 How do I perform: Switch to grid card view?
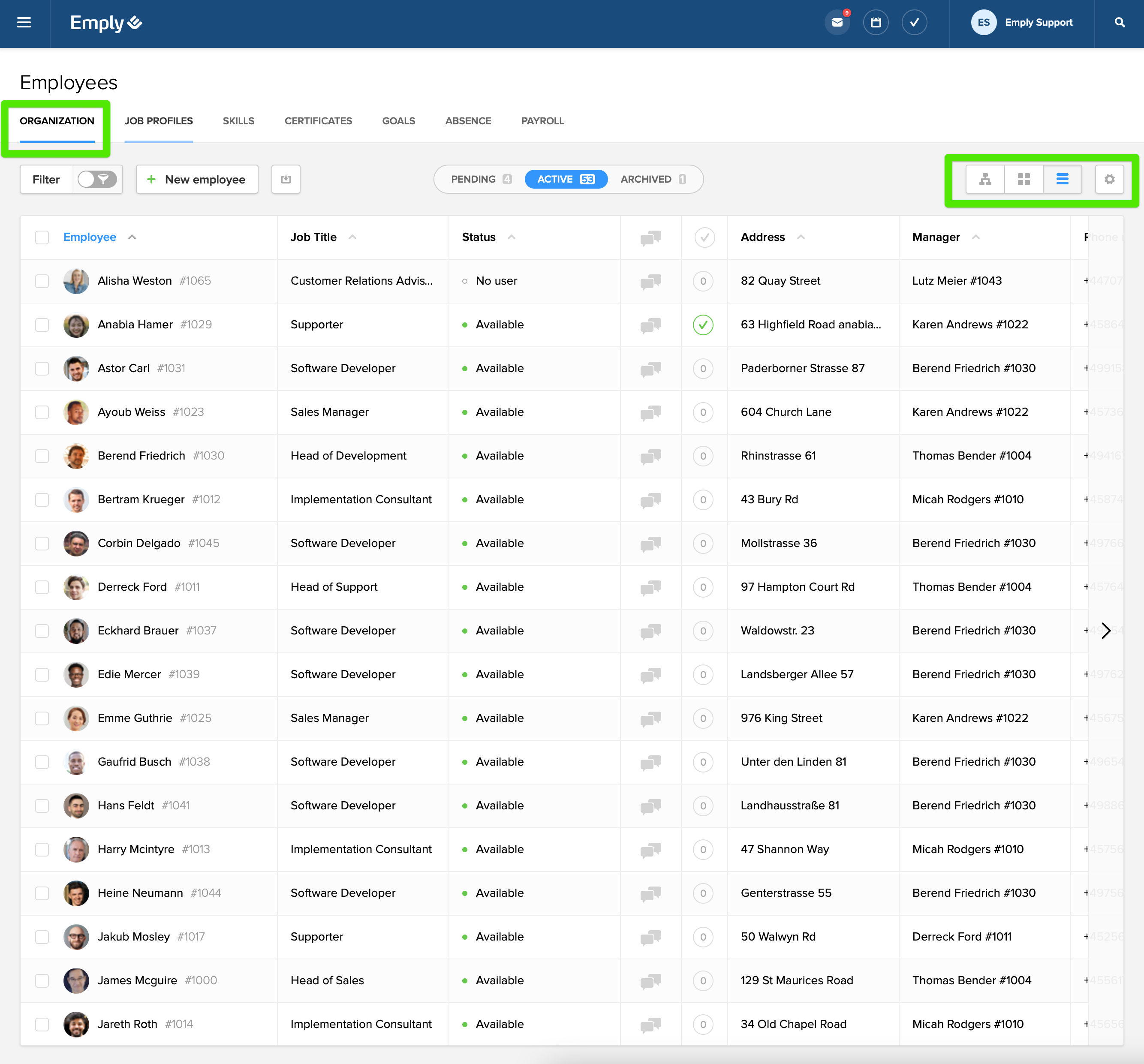tap(1023, 179)
